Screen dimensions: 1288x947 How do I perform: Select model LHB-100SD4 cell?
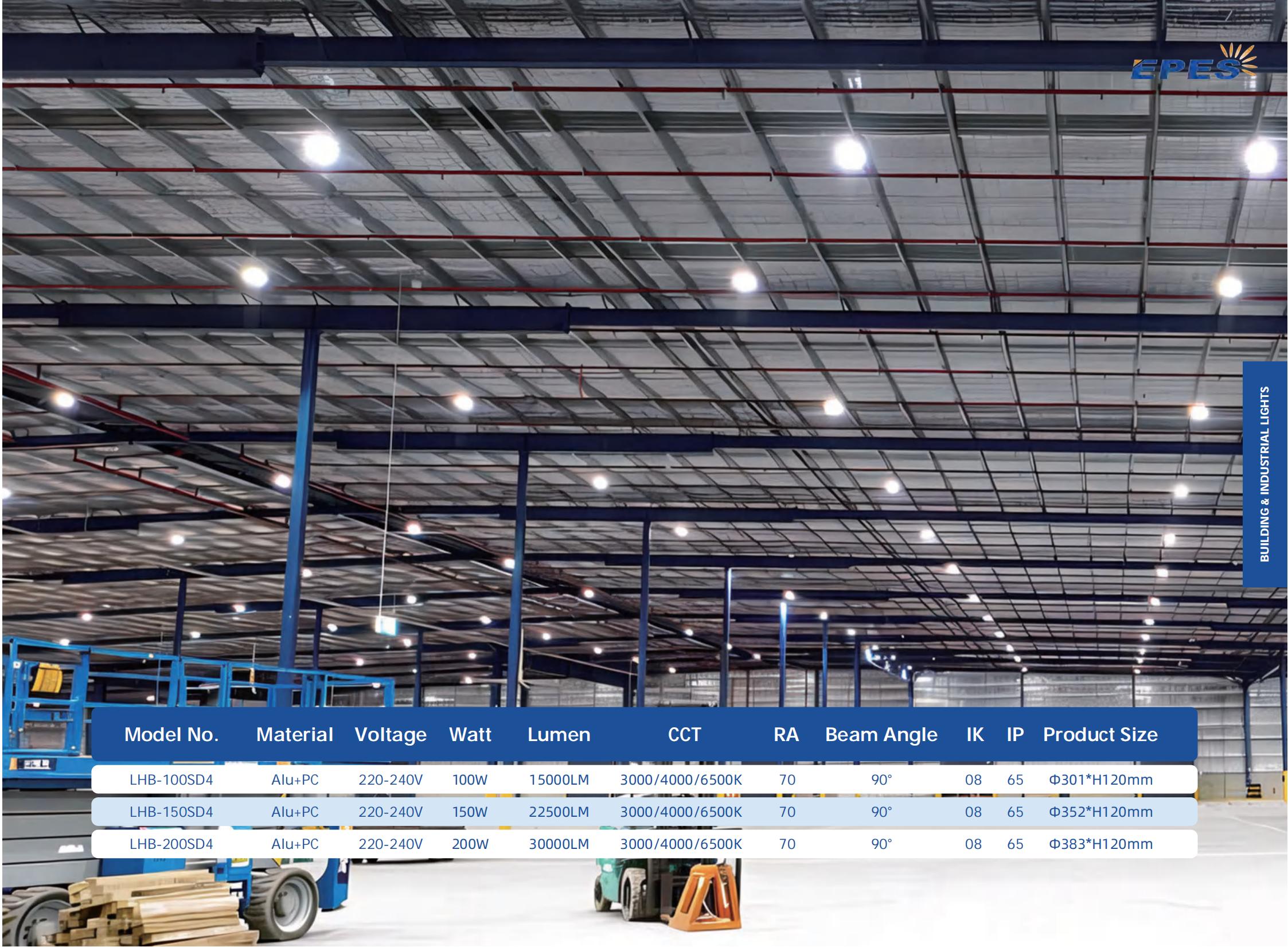pos(171,780)
